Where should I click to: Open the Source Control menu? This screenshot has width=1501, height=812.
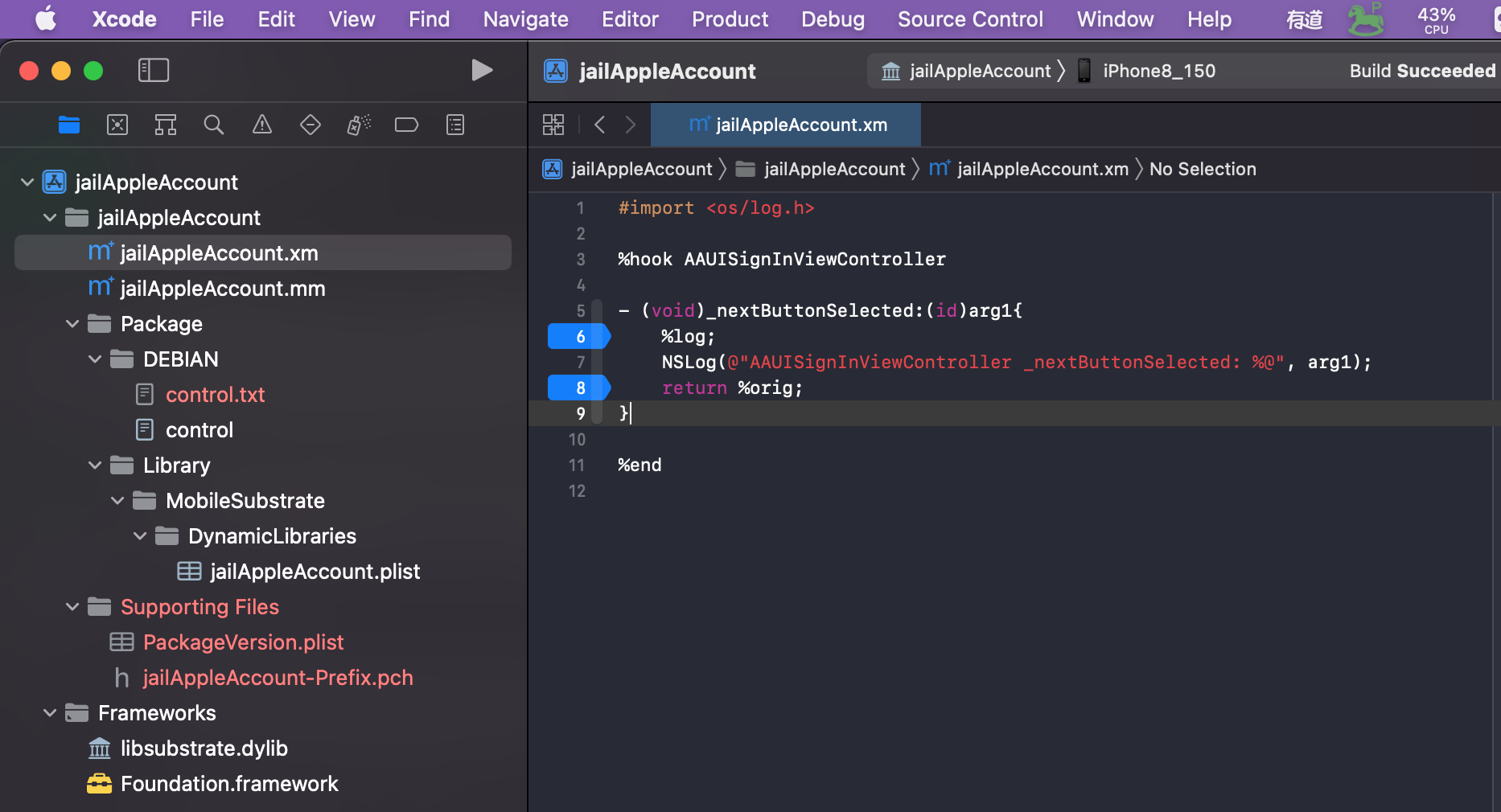tap(970, 19)
